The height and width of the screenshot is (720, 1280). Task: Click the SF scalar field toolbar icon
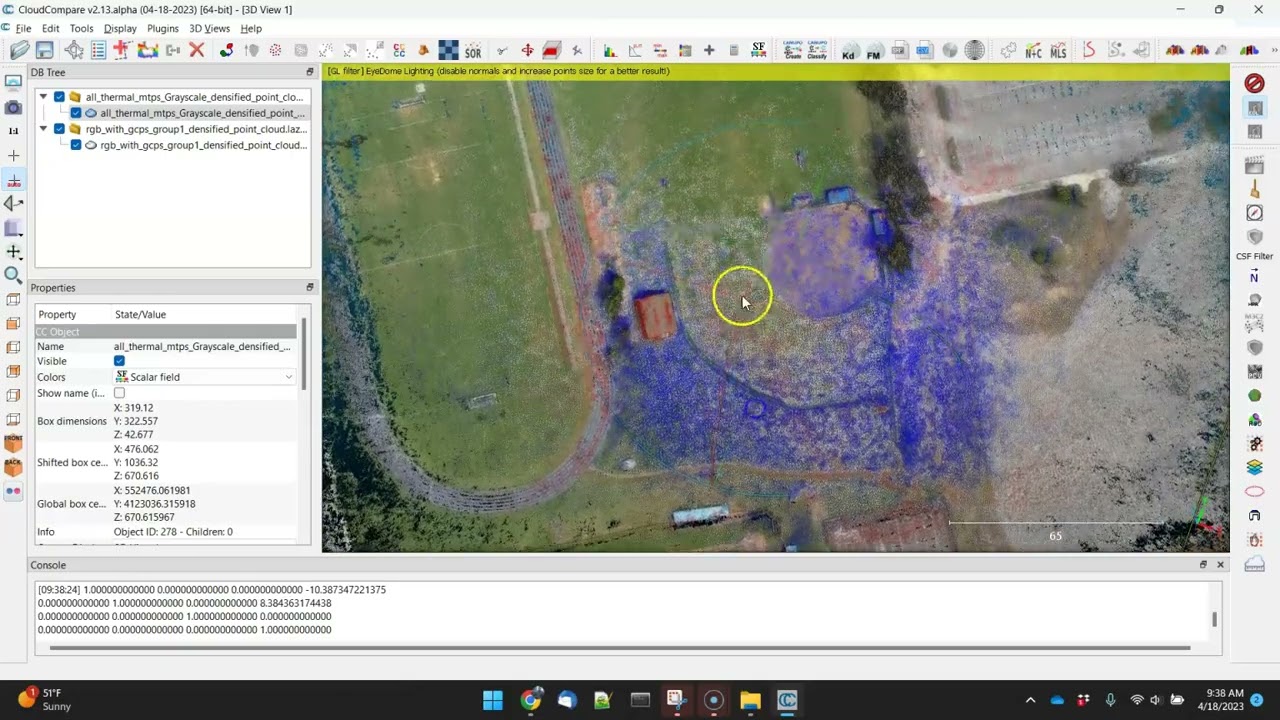pos(758,50)
